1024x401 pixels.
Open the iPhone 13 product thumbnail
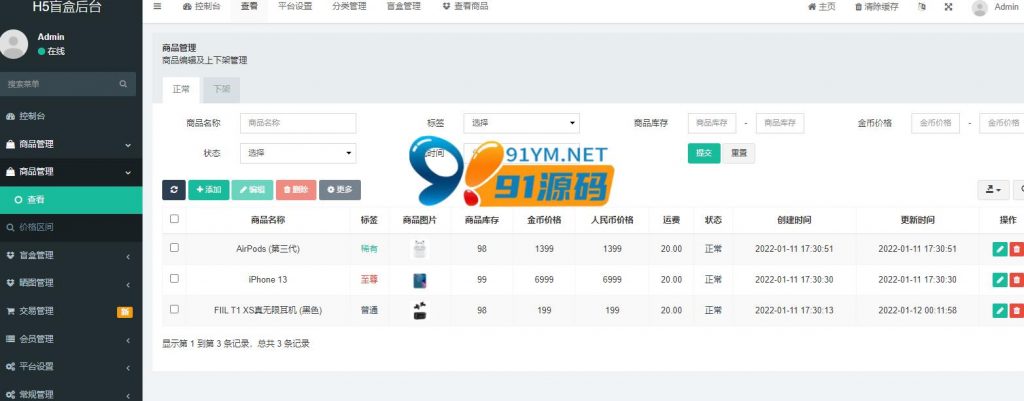420,280
